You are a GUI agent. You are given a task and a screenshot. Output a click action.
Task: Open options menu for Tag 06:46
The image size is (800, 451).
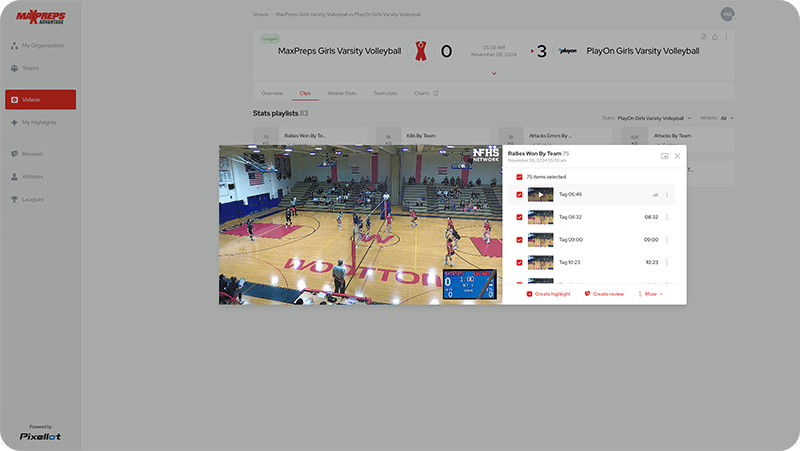point(667,194)
